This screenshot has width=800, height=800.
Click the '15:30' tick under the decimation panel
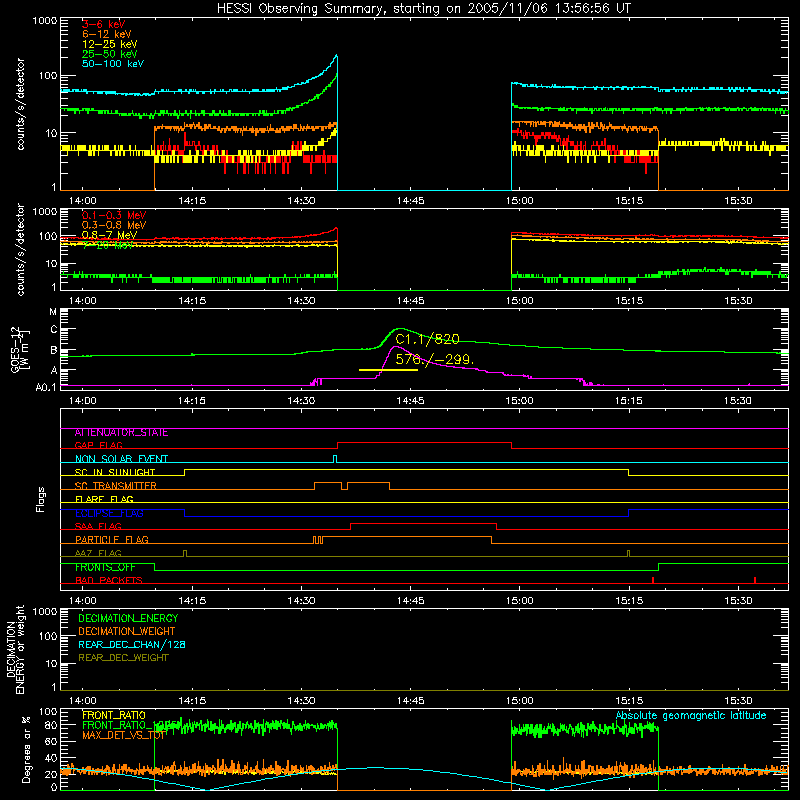(738, 701)
